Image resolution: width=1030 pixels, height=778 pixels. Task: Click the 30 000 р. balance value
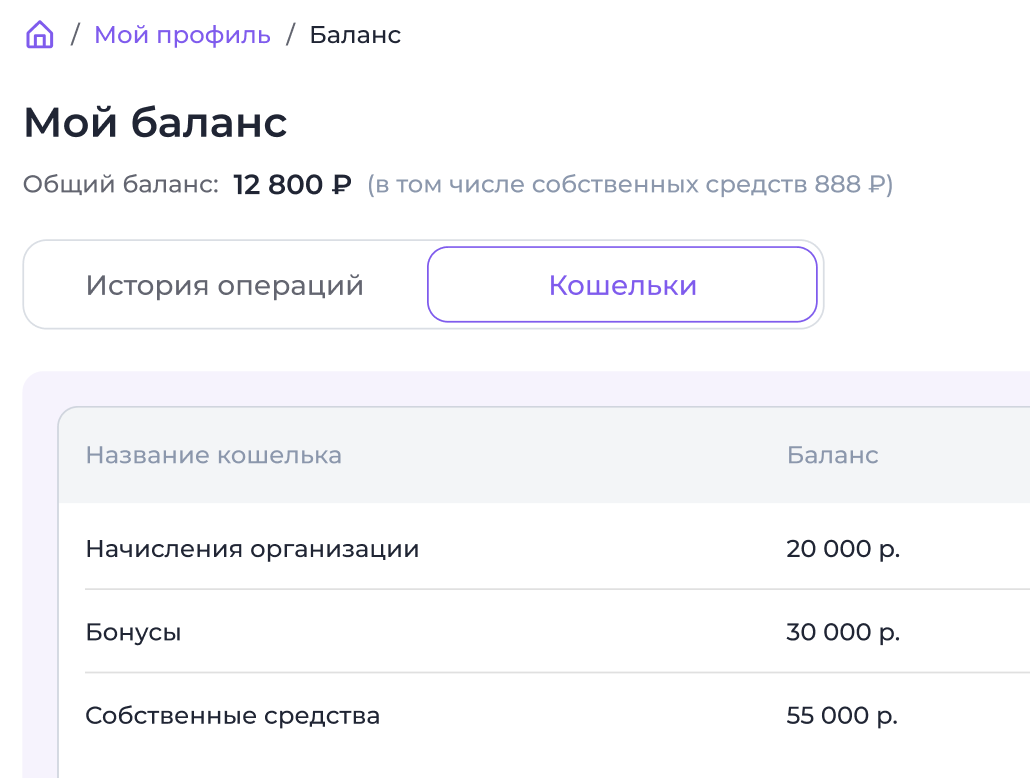click(843, 633)
